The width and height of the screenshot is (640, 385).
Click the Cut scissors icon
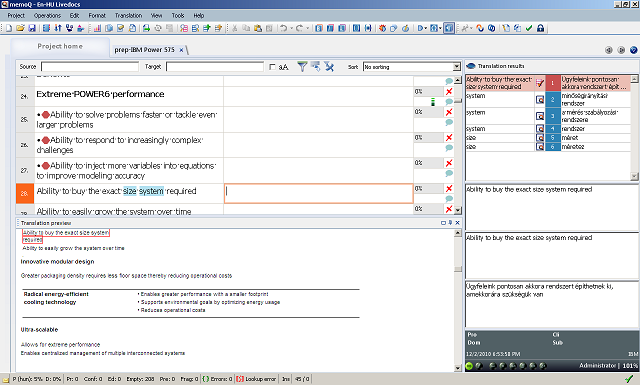[x=234, y=28]
